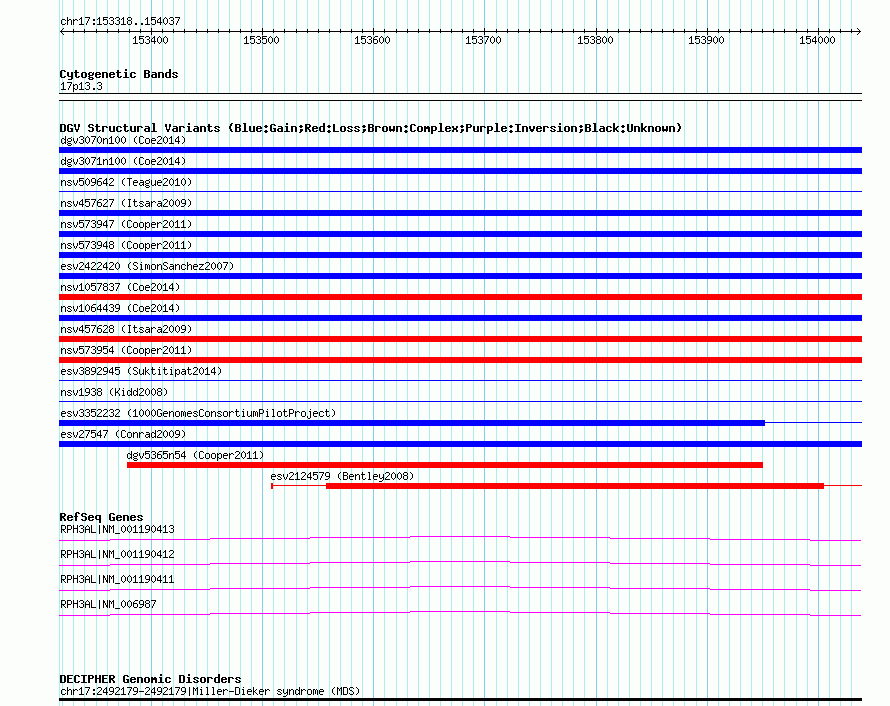Click the red bar under nsv573954
This screenshot has width=890, height=706.
pyautogui.click(x=460, y=360)
